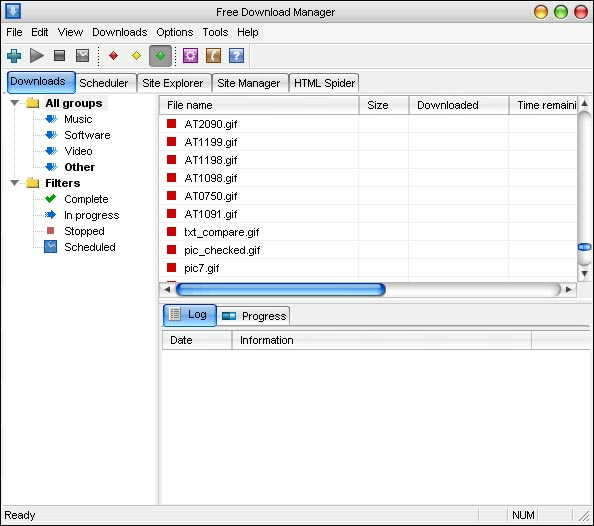Open the File menu
This screenshot has height=526, width=594.
pos(14,32)
